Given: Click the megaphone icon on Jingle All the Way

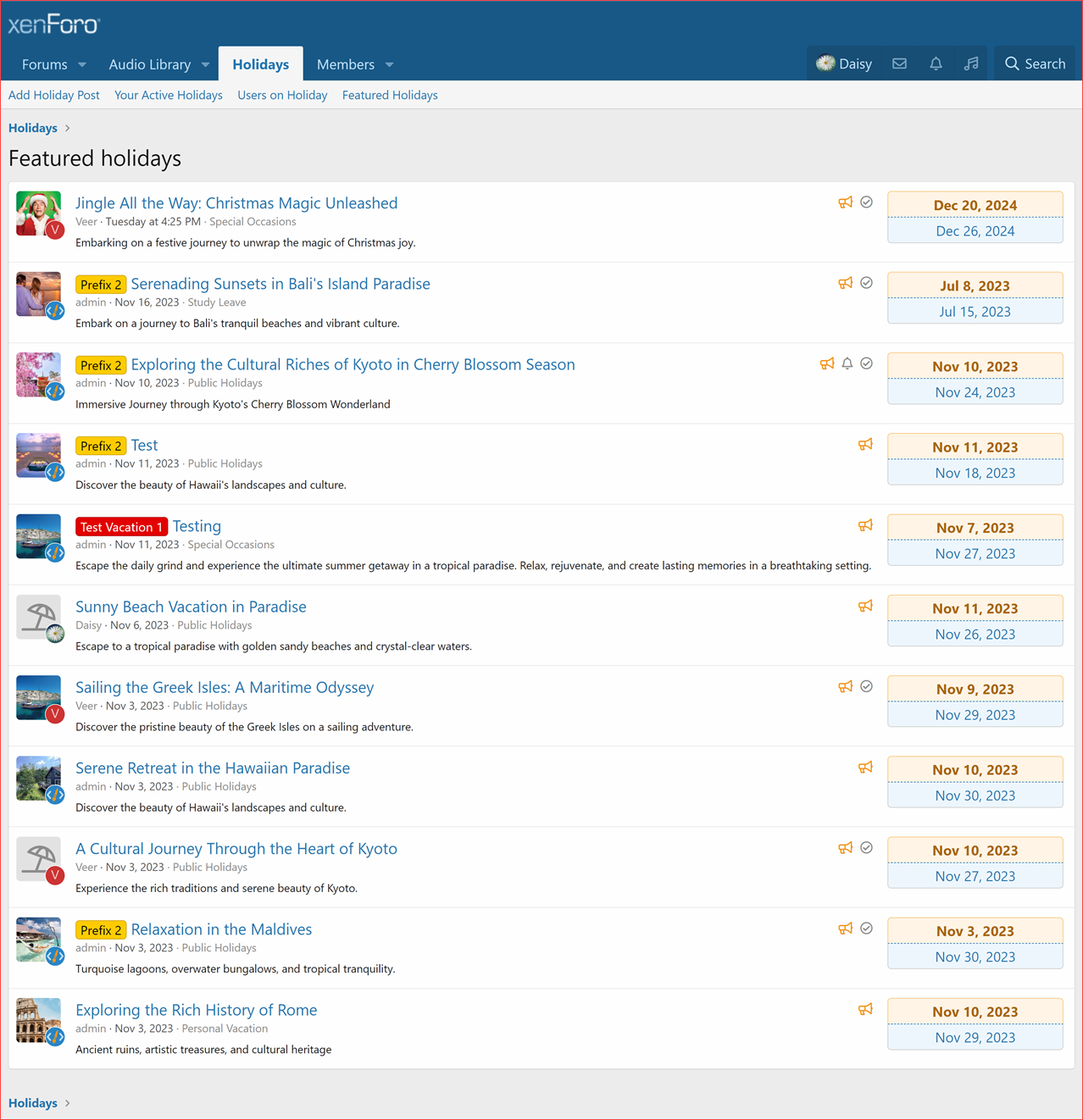Looking at the screenshot, I should 845,202.
